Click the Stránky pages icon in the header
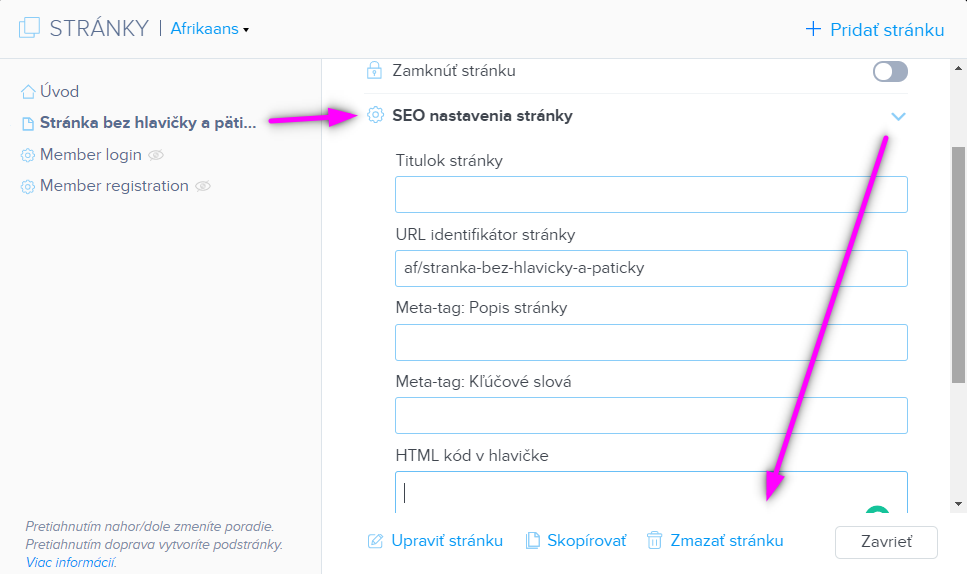This screenshot has width=967, height=574. [x=29, y=28]
